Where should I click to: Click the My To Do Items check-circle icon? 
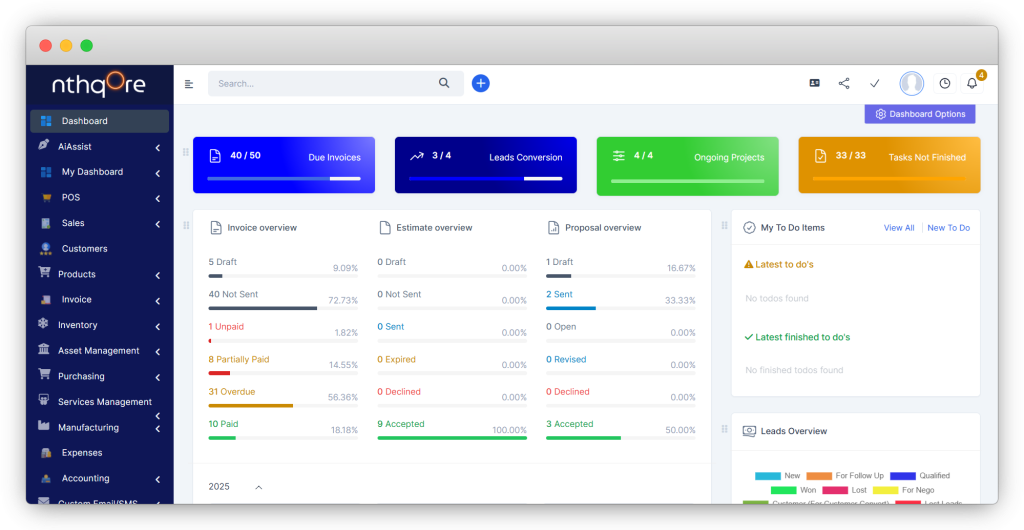[750, 228]
